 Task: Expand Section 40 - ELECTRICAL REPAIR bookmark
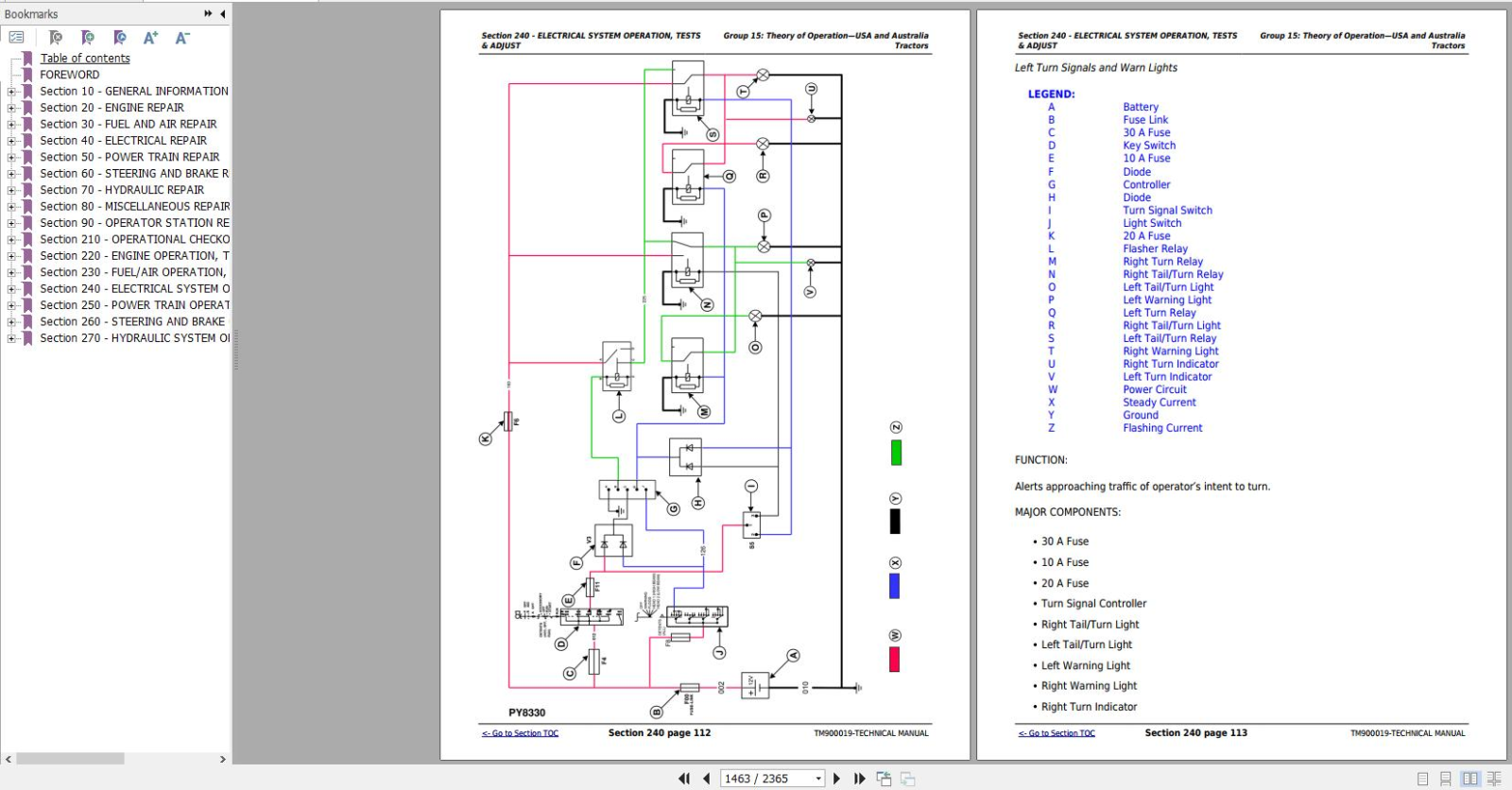click(x=11, y=141)
